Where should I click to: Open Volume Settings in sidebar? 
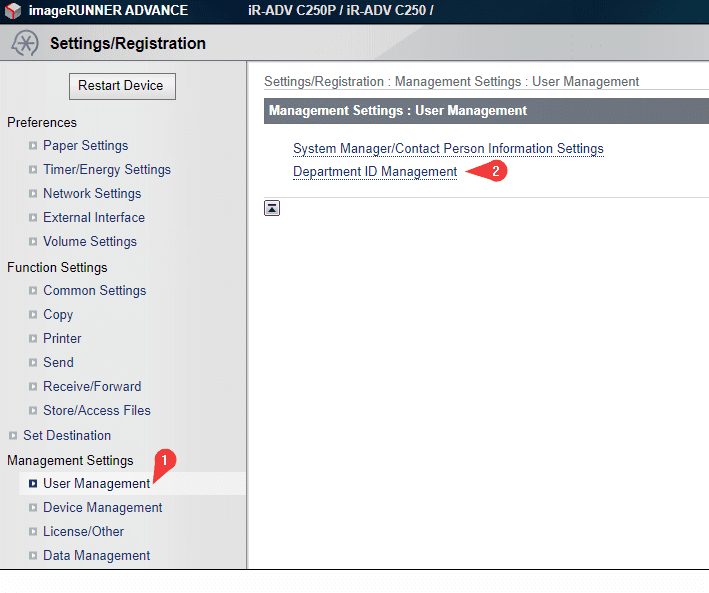click(90, 242)
